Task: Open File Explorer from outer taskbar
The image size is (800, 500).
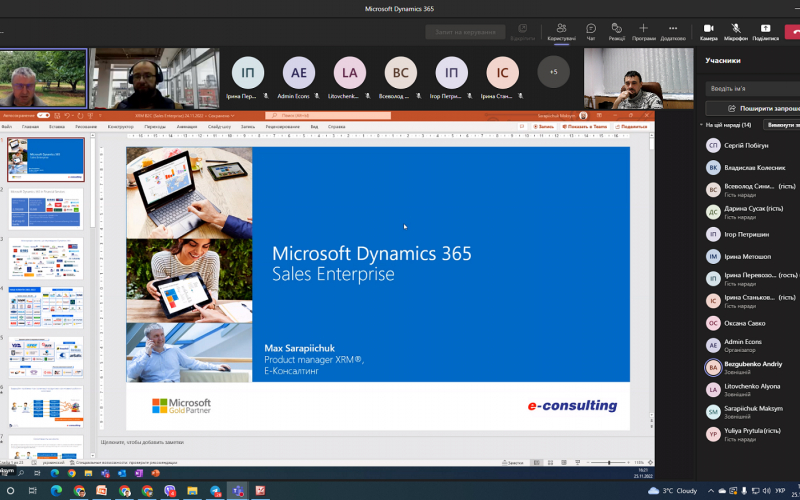Action: pyautogui.click(x=192, y=491)
